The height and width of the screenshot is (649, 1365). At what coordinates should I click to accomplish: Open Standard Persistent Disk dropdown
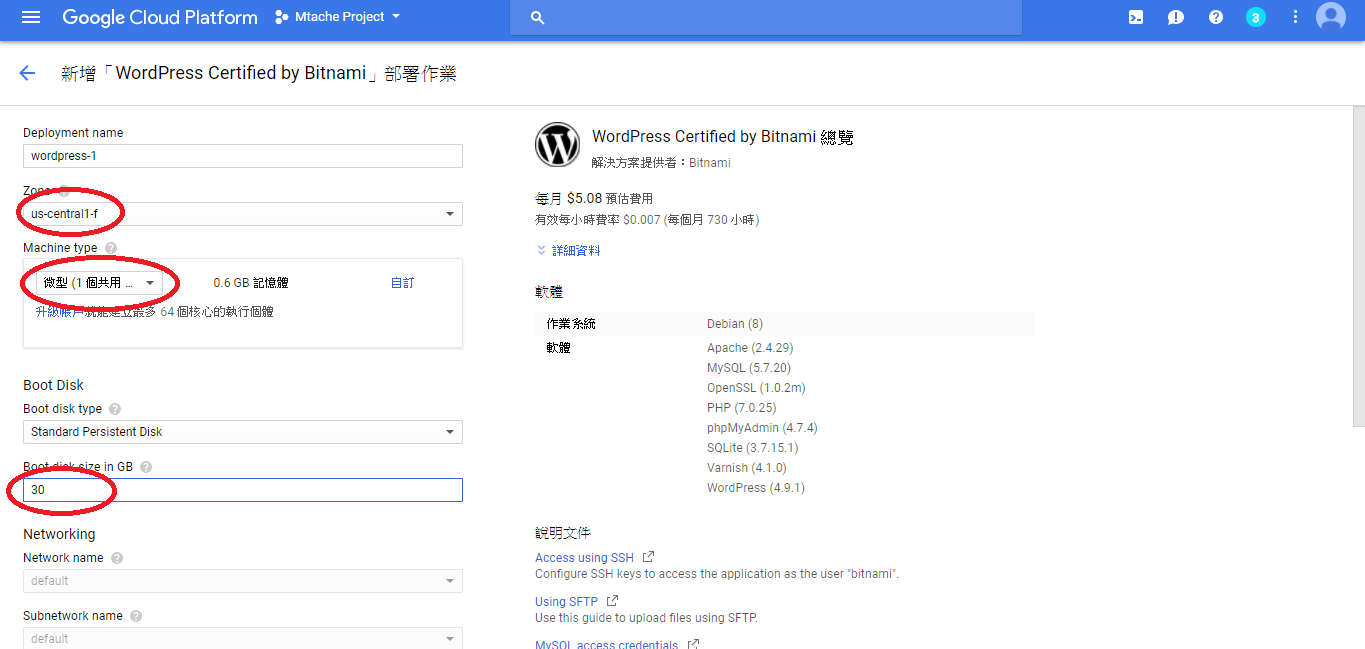243,432
